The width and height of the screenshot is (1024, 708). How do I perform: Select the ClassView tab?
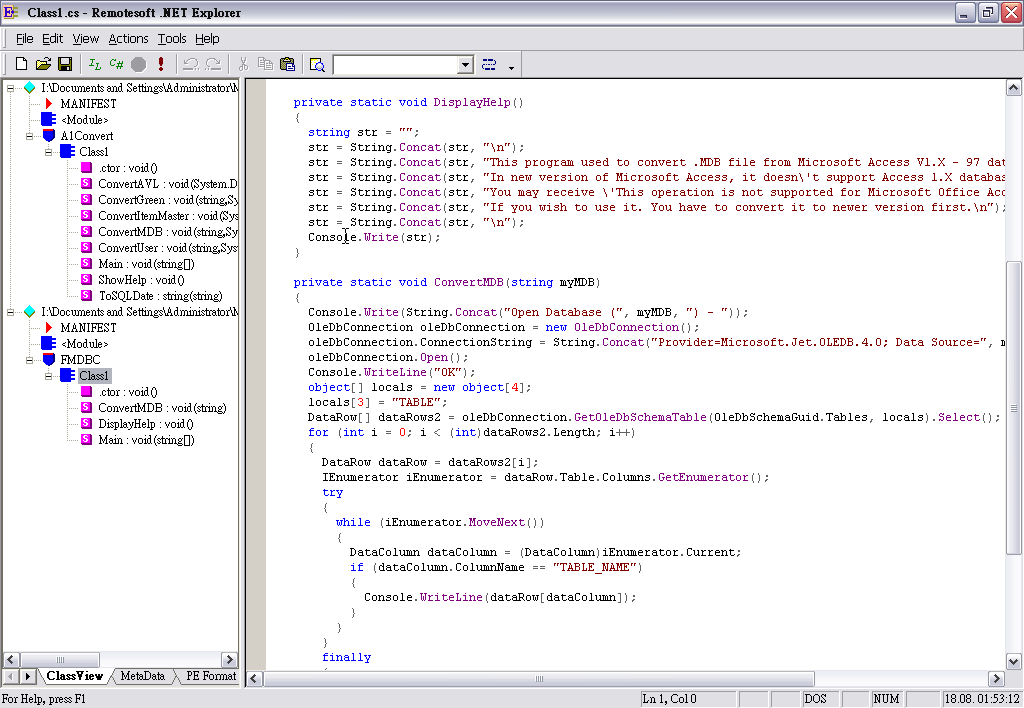point(74,676)
